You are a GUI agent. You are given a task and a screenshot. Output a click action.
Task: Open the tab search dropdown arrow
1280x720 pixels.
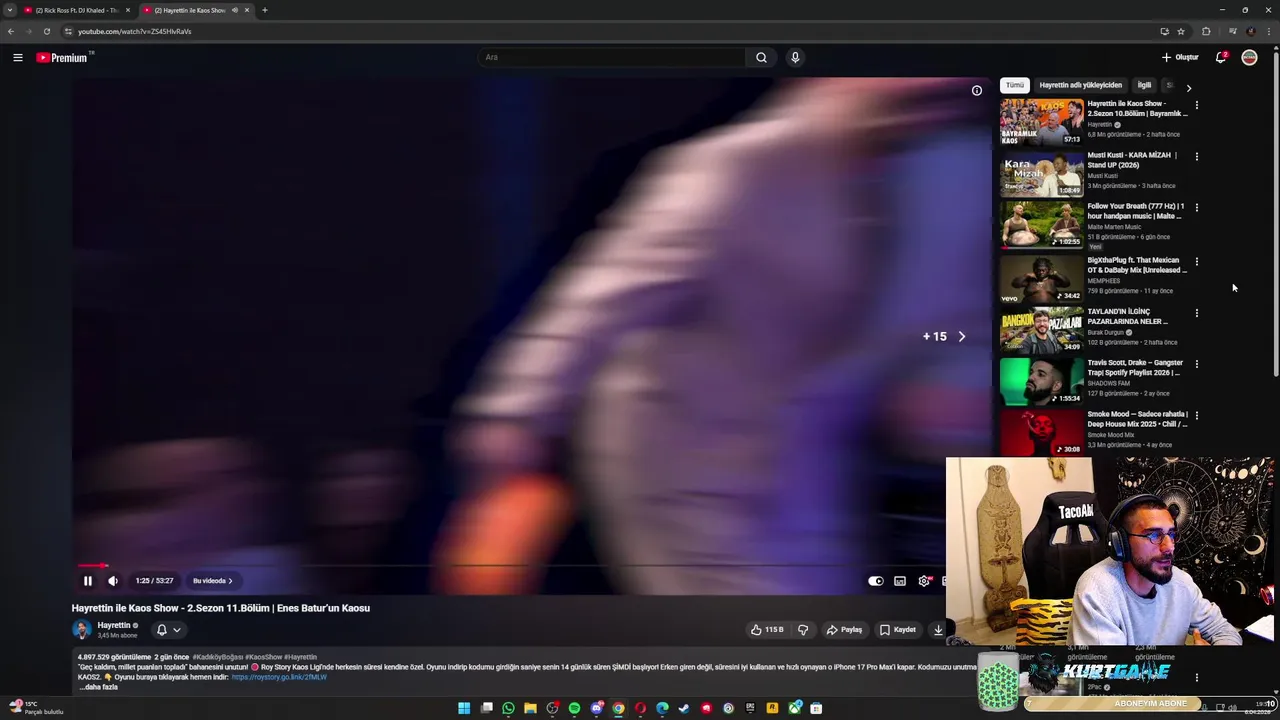[x=9, y=10]
